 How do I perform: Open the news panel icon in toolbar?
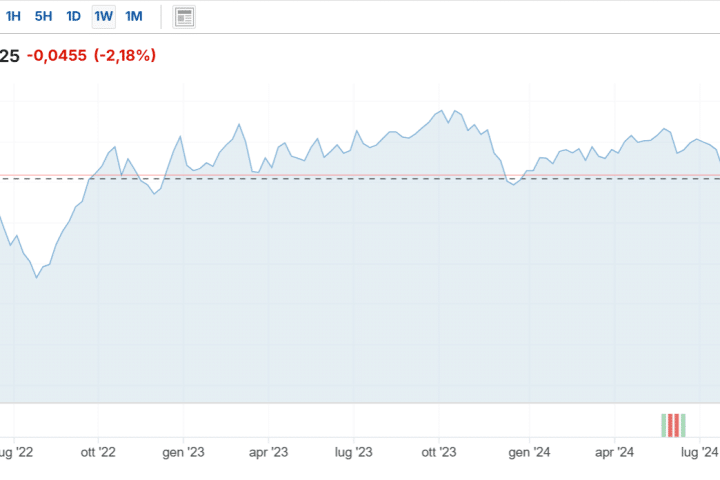185,17
